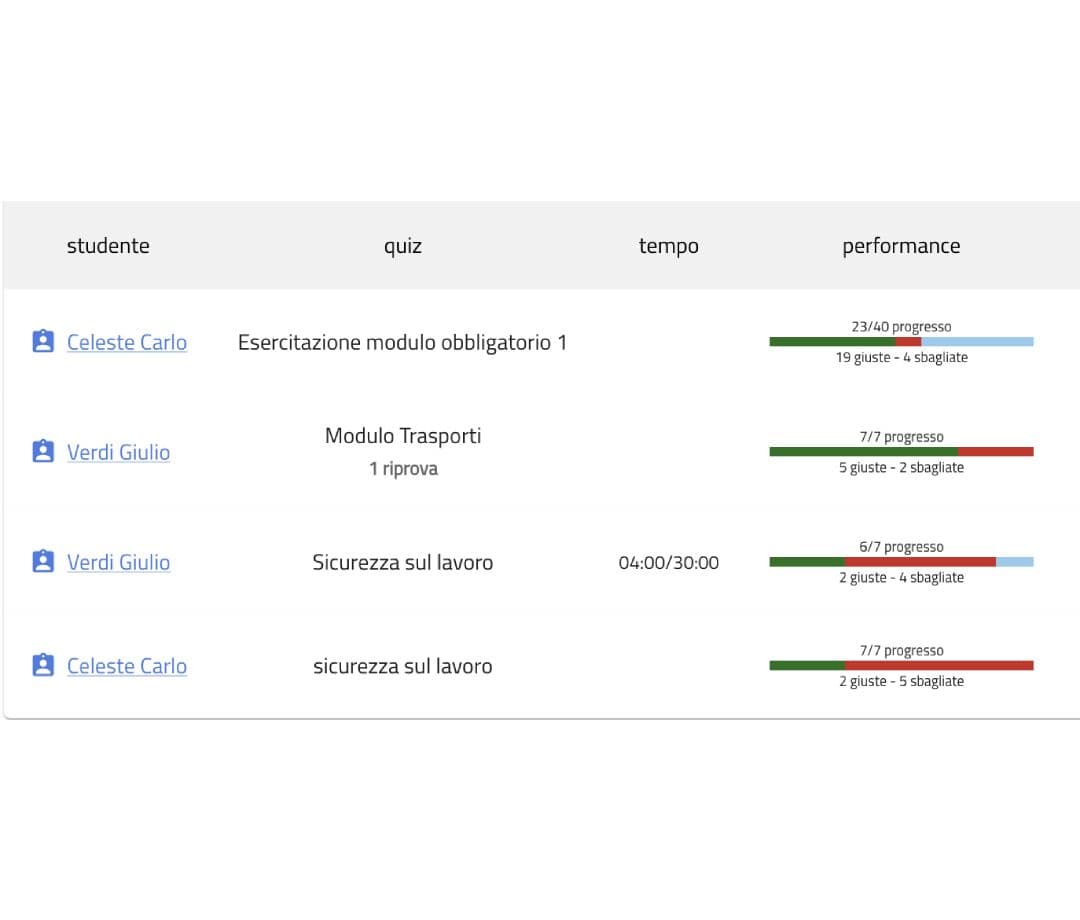Open Celeste Carlo link for Esercitazione modulo obbligatorio 1

126,342
